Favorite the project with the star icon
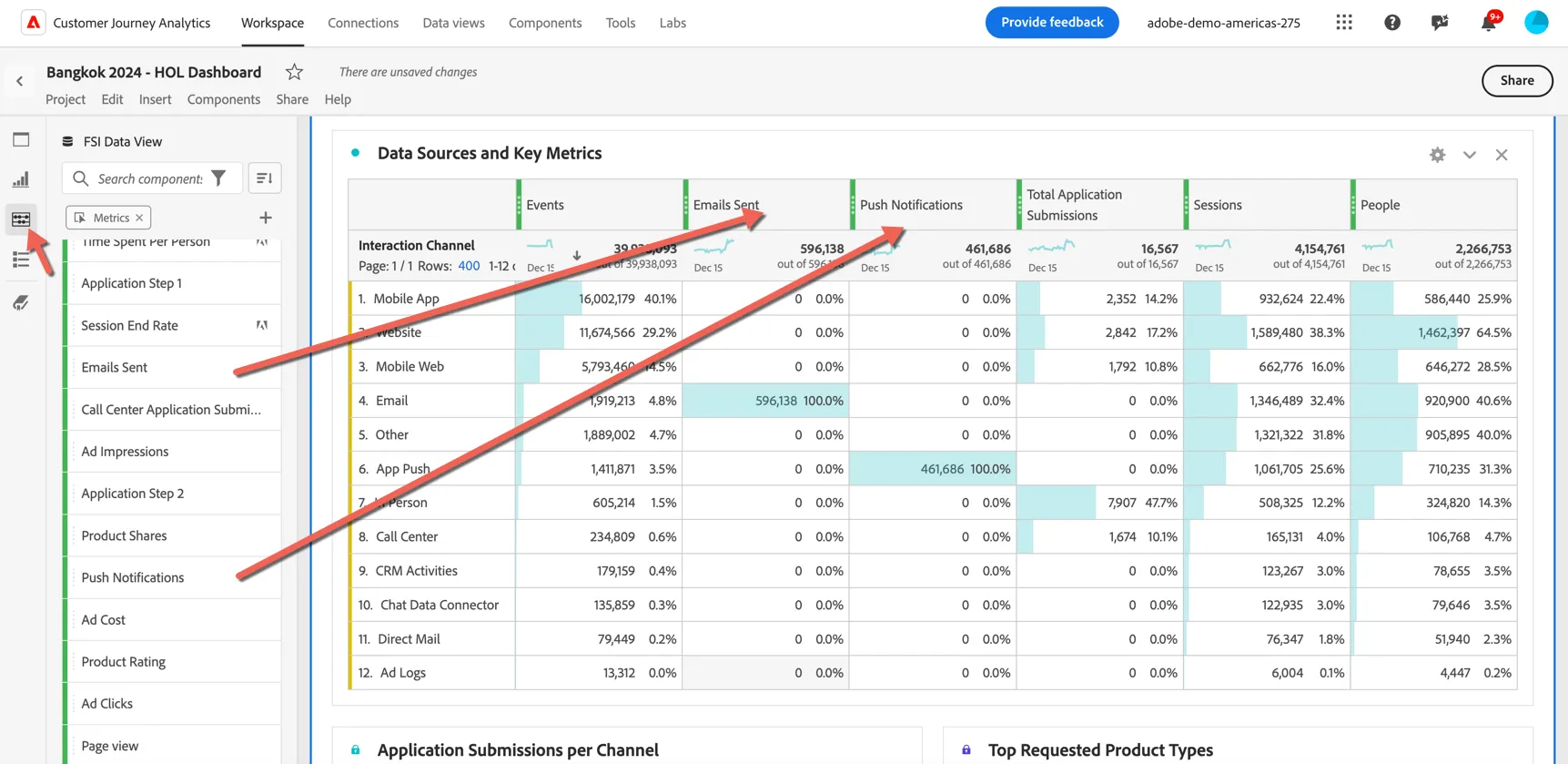The height and width of the screenshot is (764, 1568). coord(294,72)
